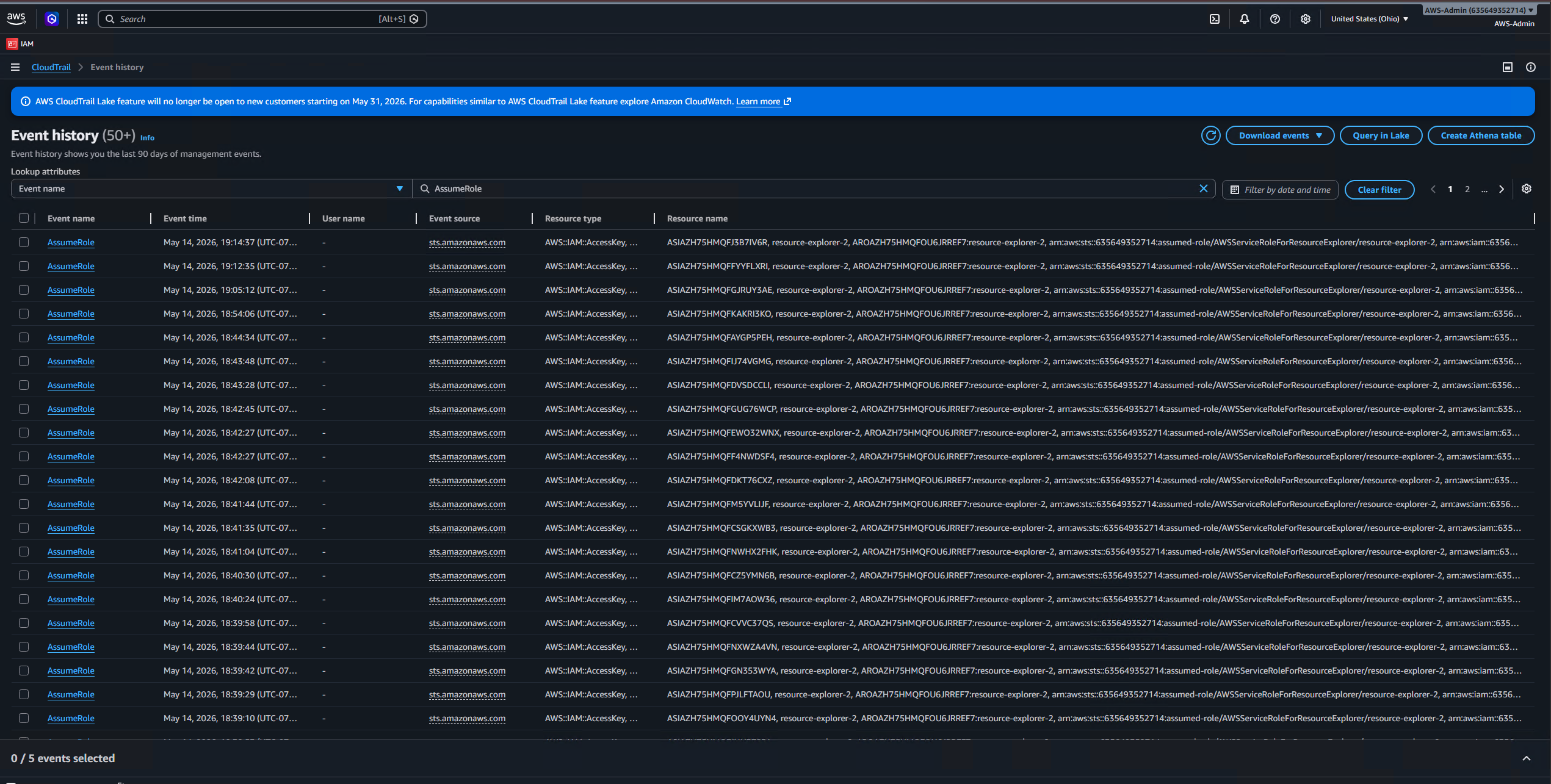
Task: Open the United States (Ohio) region selector
Action: tap(1369, 19)
